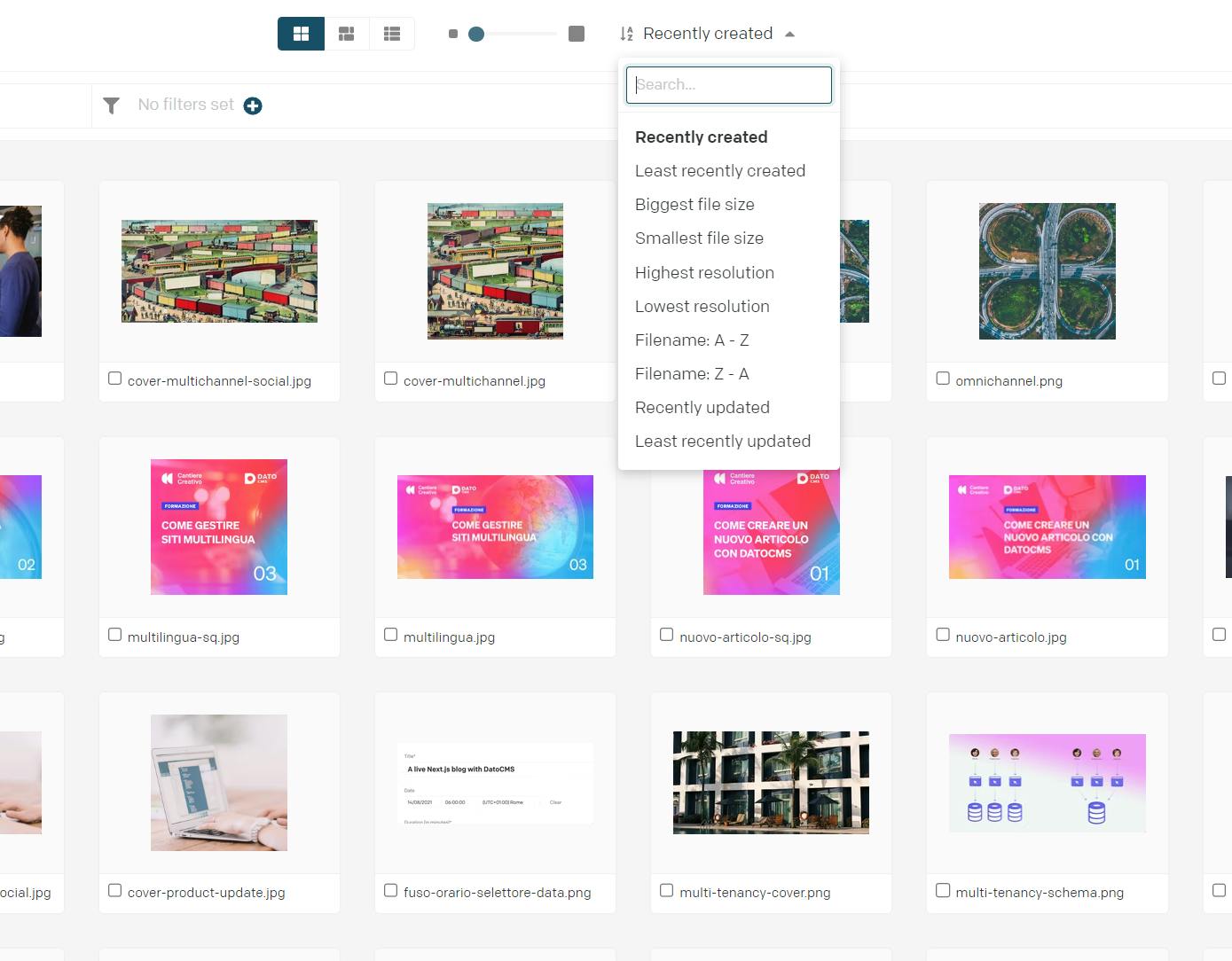Tick cover-product-update.jpg checkbox
This screenshot has height=961, width=1232.
(114, 890)
